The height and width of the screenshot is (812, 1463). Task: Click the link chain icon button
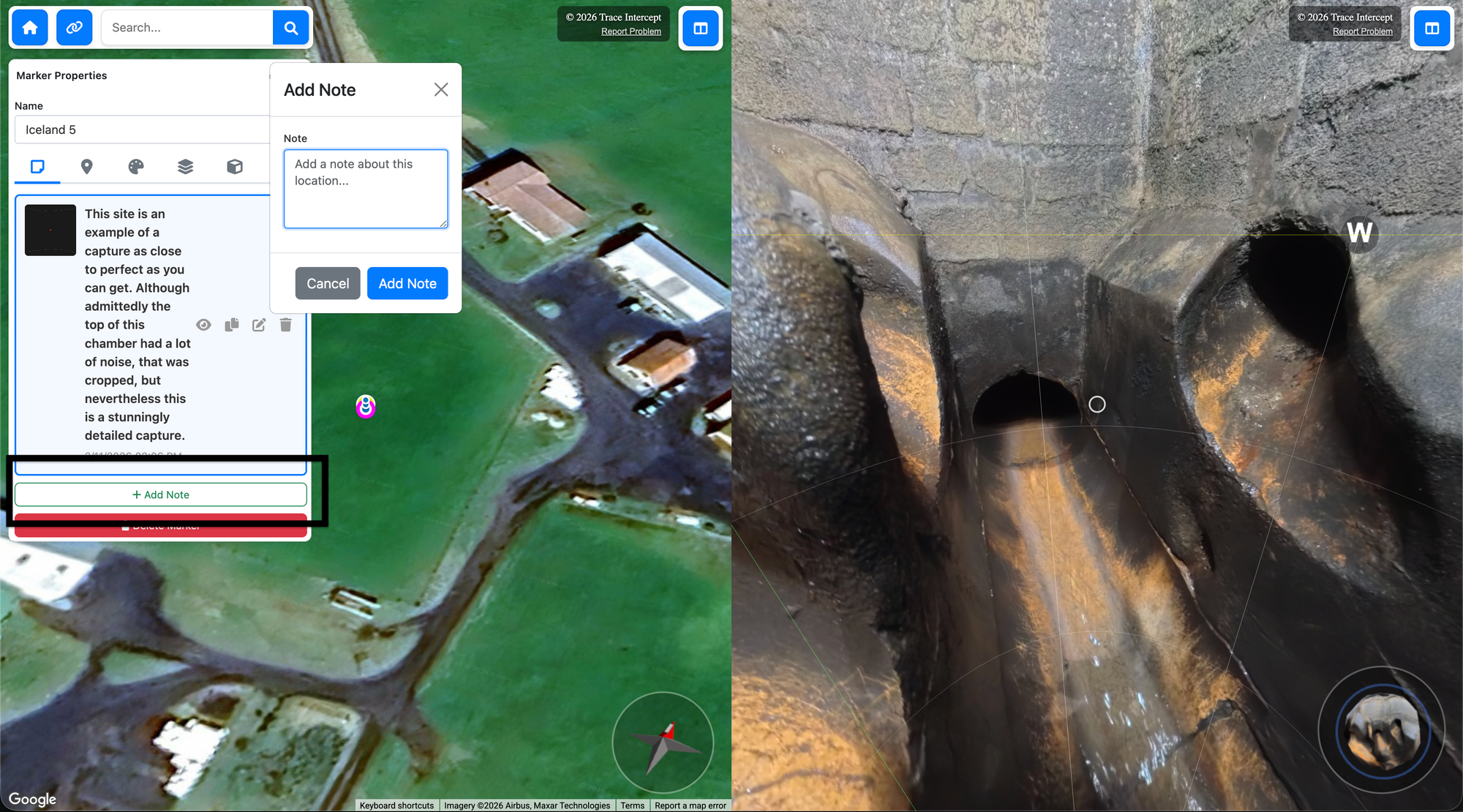point(75,28)
